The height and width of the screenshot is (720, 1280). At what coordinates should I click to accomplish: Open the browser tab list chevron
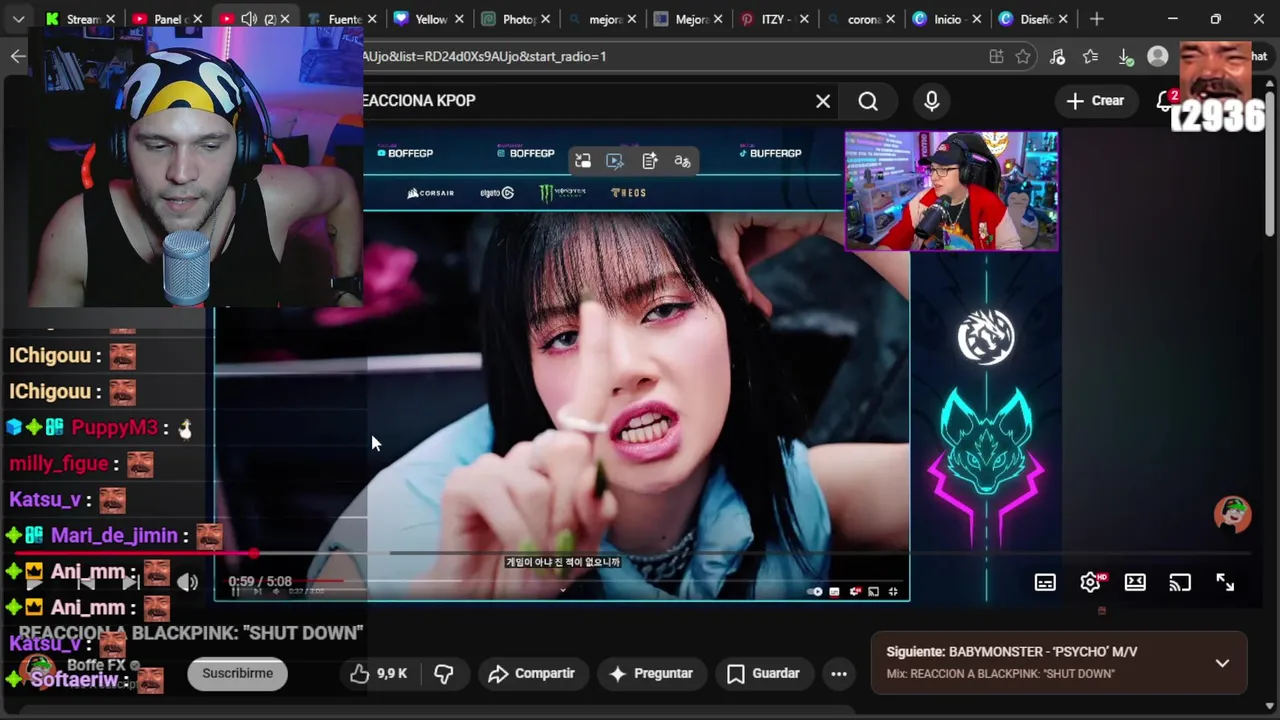[18, 19]
